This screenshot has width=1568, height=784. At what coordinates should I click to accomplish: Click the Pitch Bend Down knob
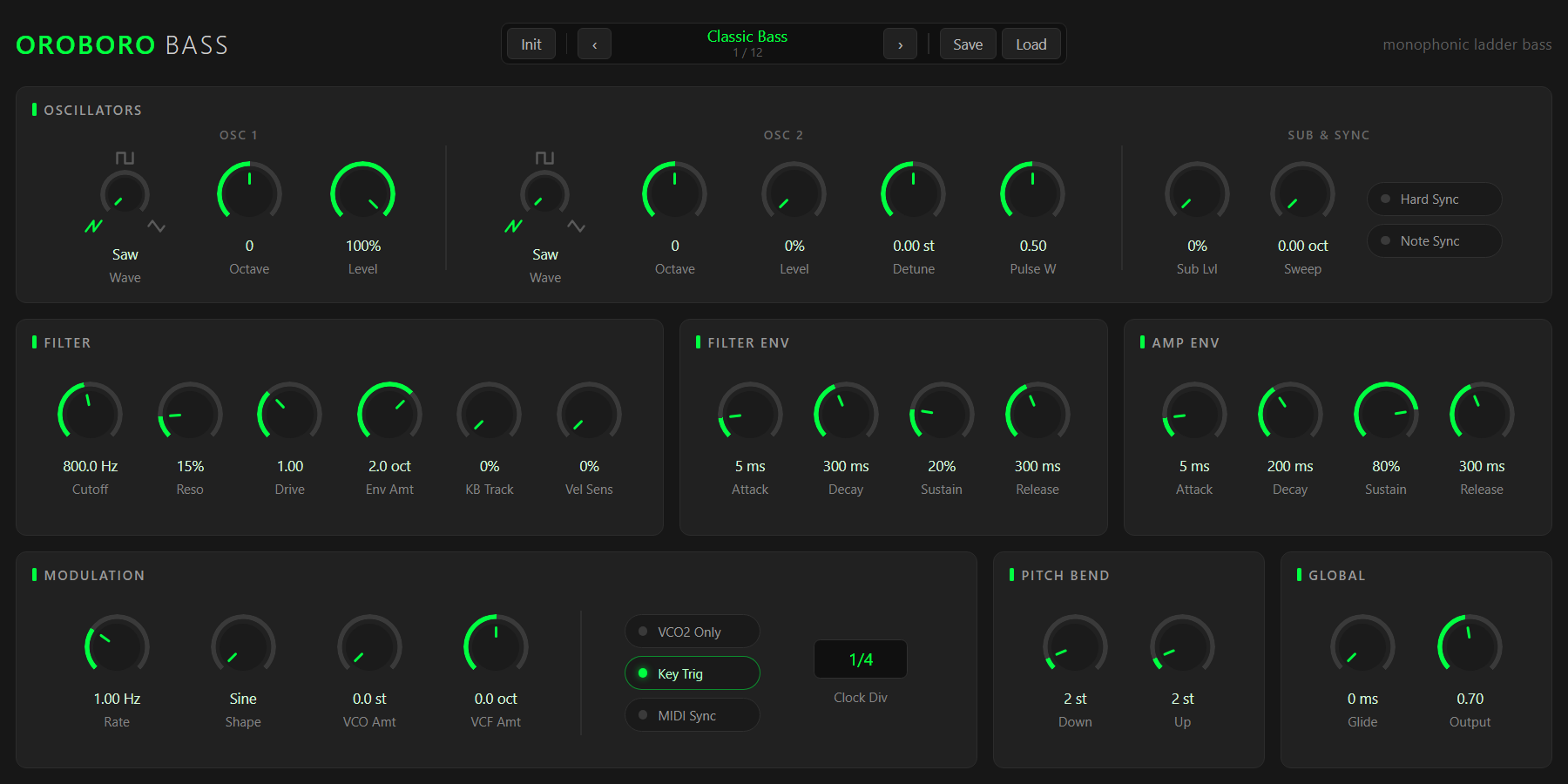tap(1075, 646)
